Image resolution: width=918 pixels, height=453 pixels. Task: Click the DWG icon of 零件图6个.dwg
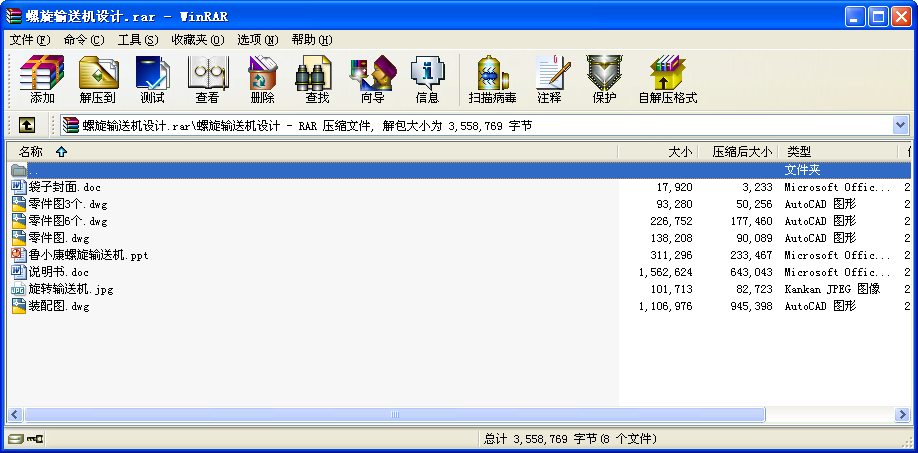(19, 221)
